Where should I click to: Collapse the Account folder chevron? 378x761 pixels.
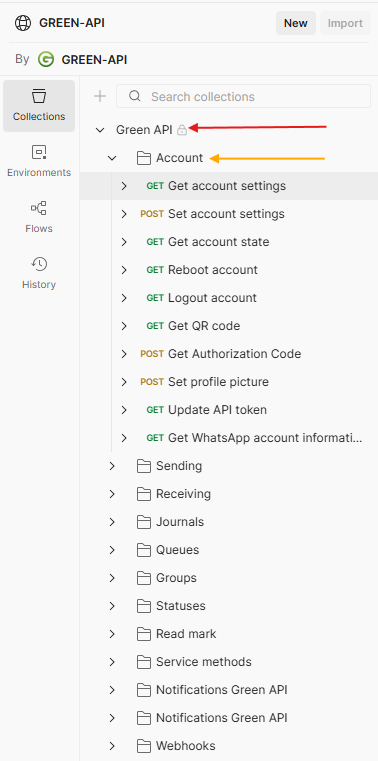point(112,158)
